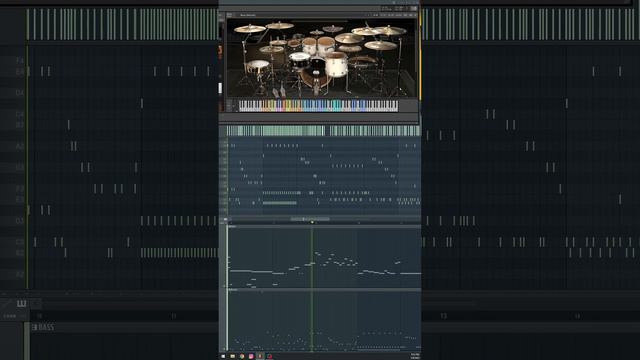Hit the large white floor tom
Viewport: 640px width, 360px height.
click(336, 64)
